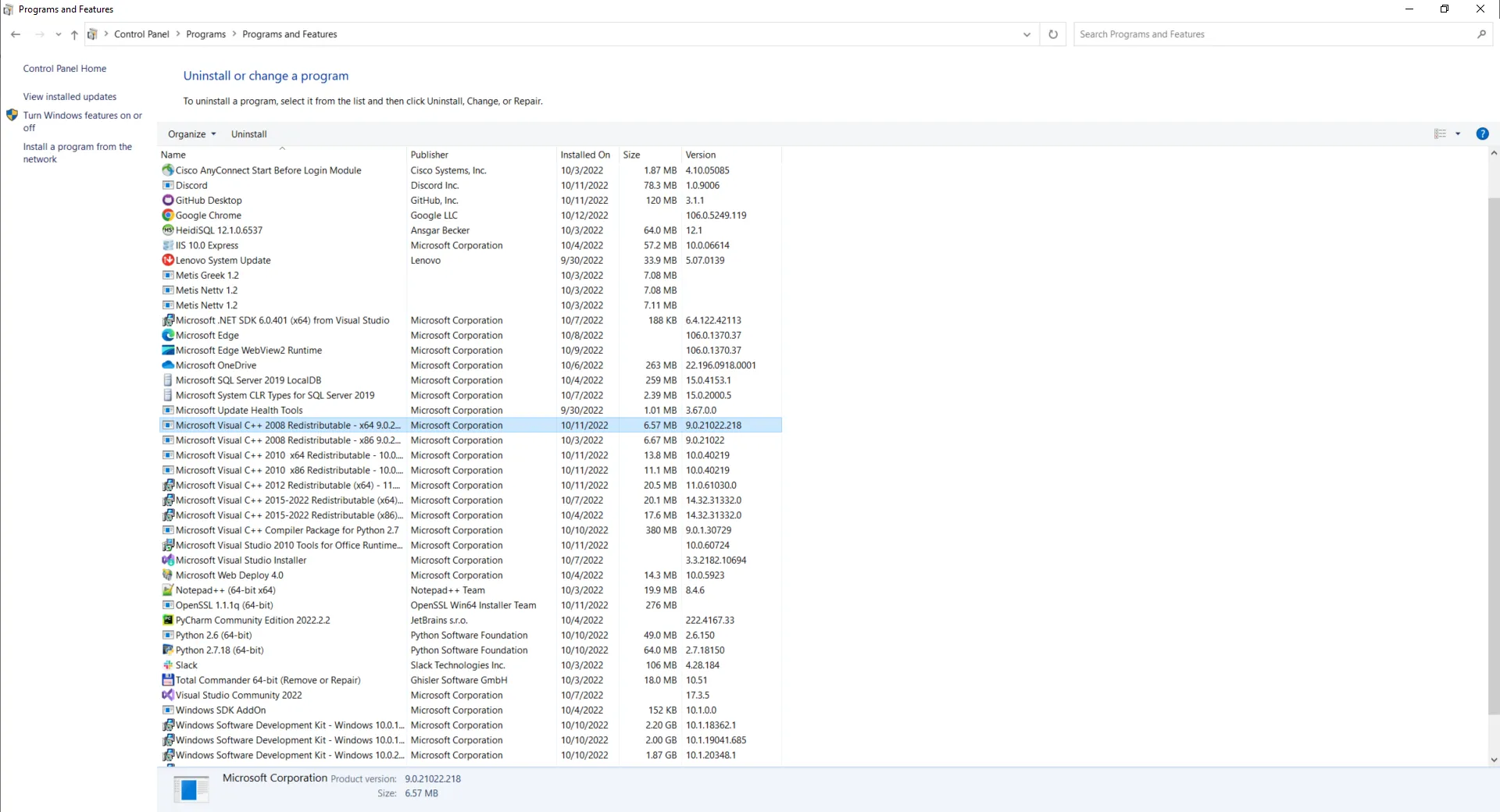Image resolution: width=1500 pixels, height=812 pixels.
Task: Select Visual Studio 2010 Tools for Office Runtime
Action: coord(470,546)
